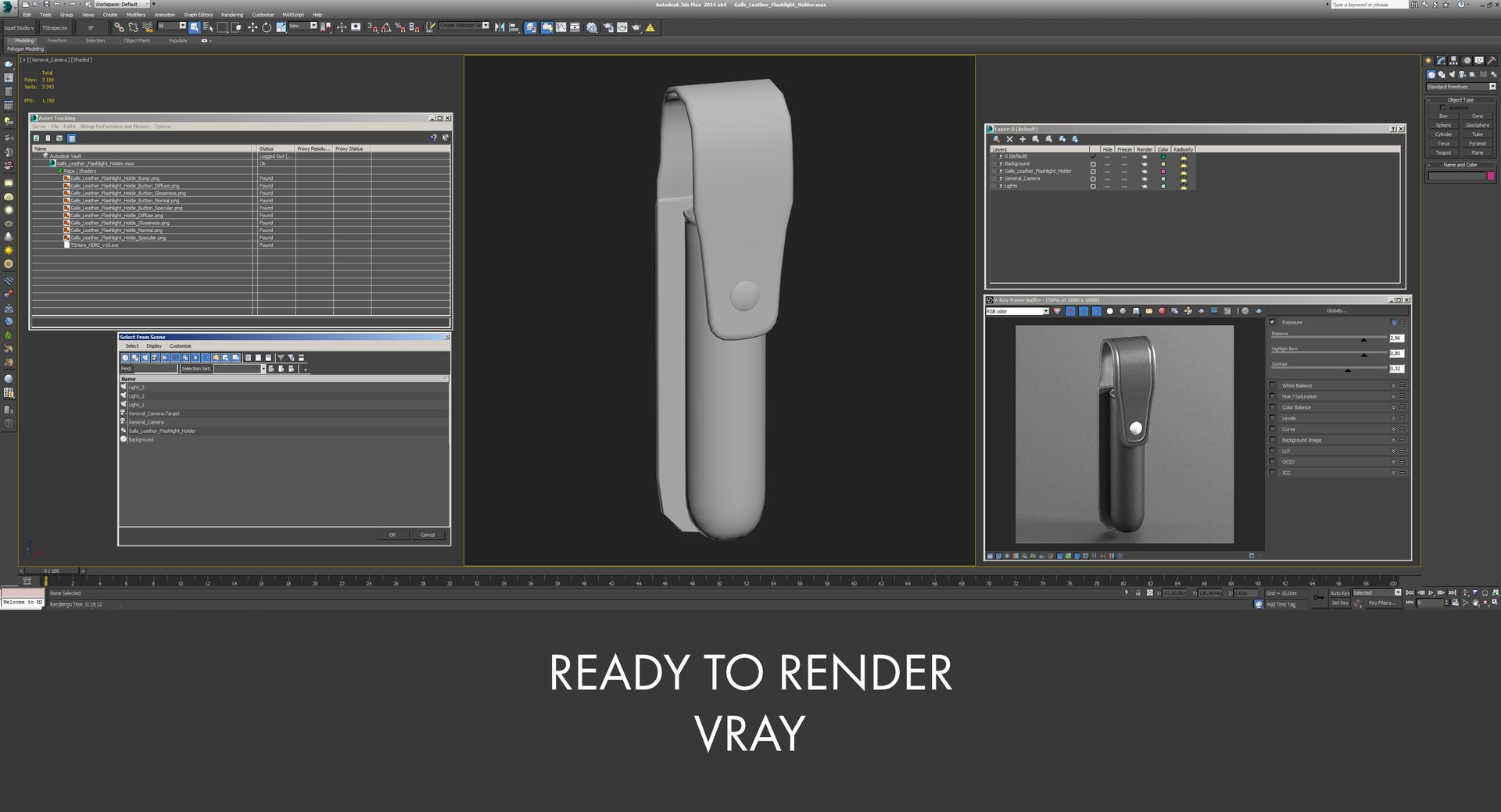
Task: Click the open folder icon in V-Ray frame buffer
Action: pos(1149,311)
